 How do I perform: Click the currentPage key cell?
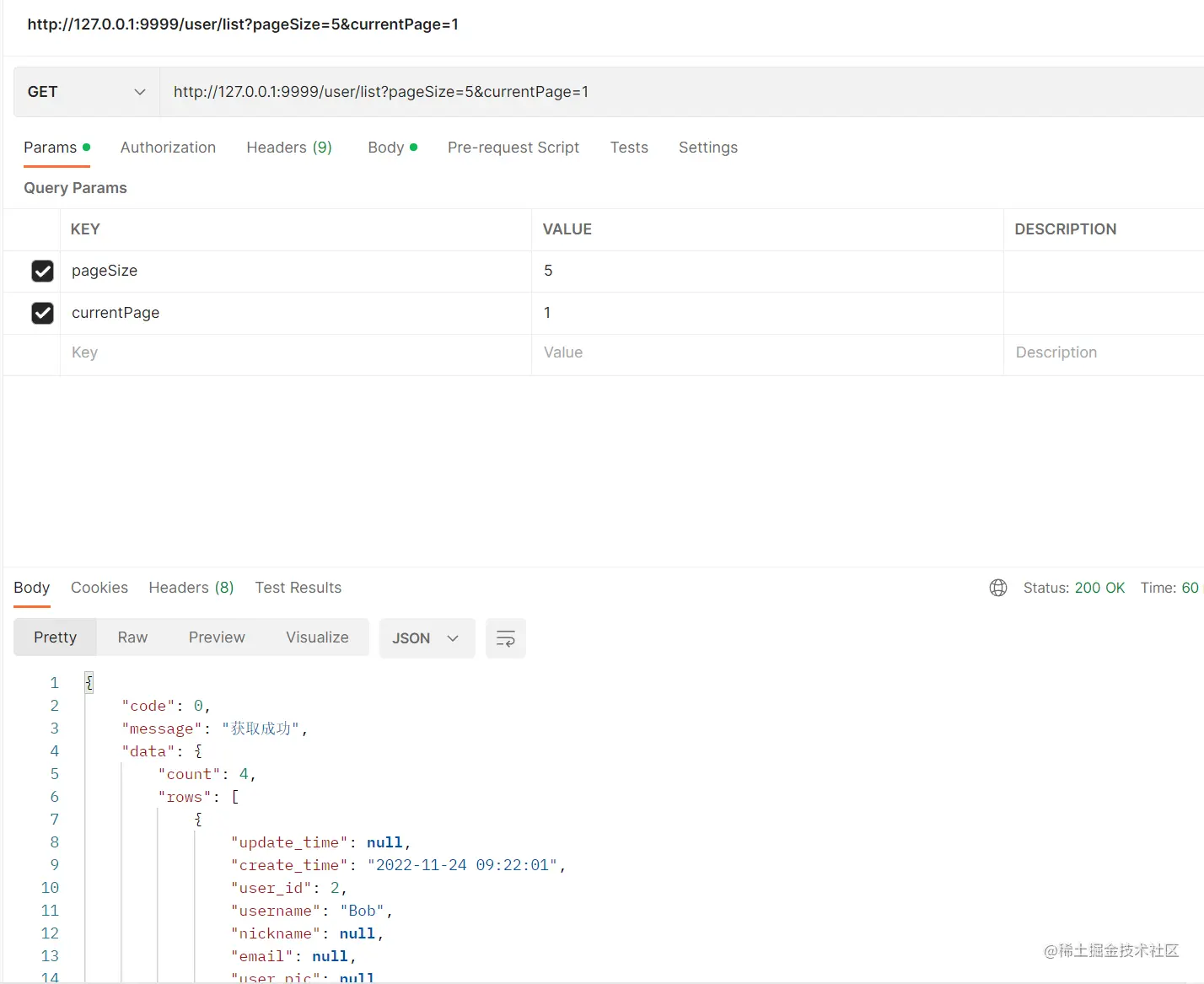296,313
